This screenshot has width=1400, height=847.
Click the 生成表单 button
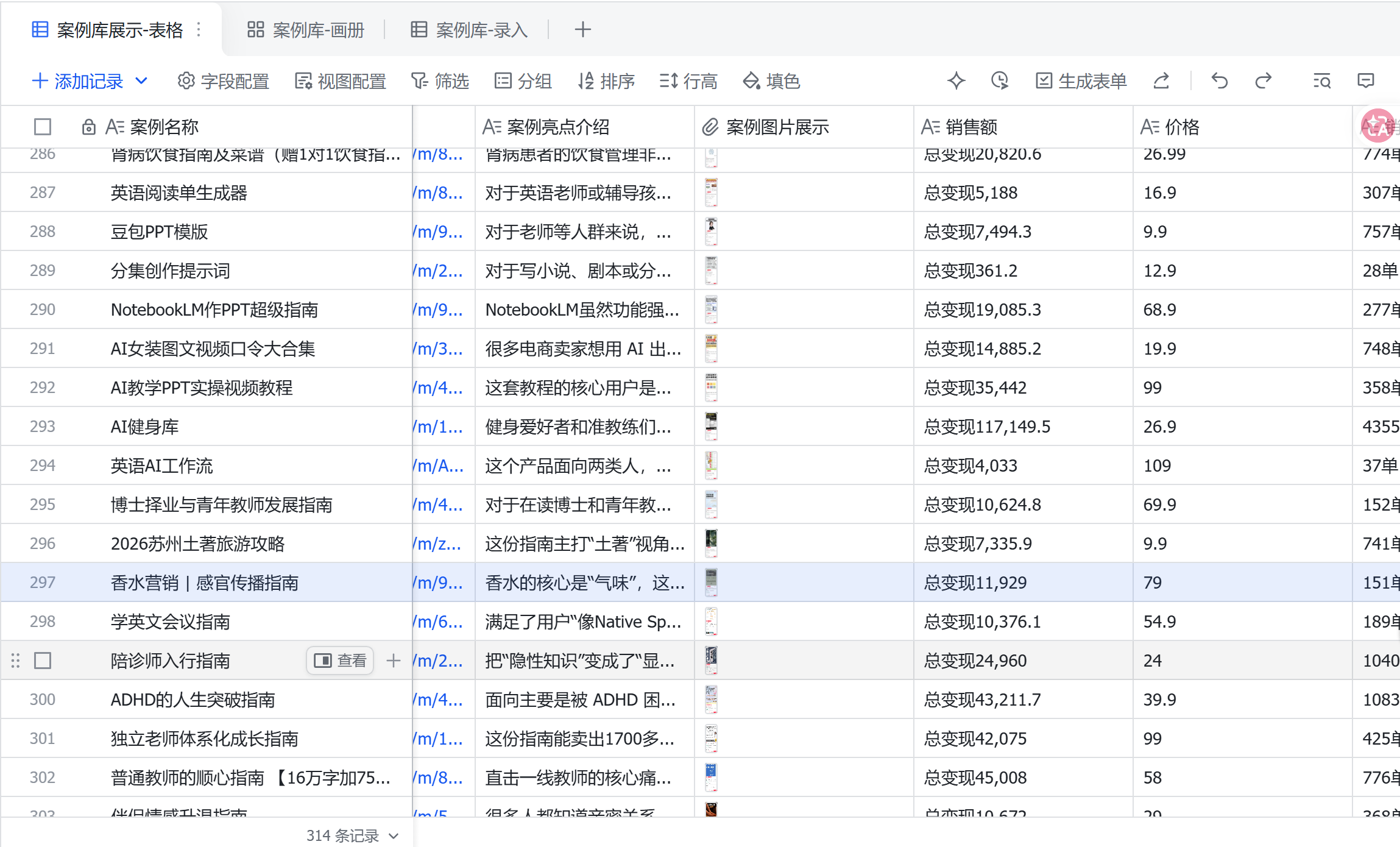[1081, 81]
